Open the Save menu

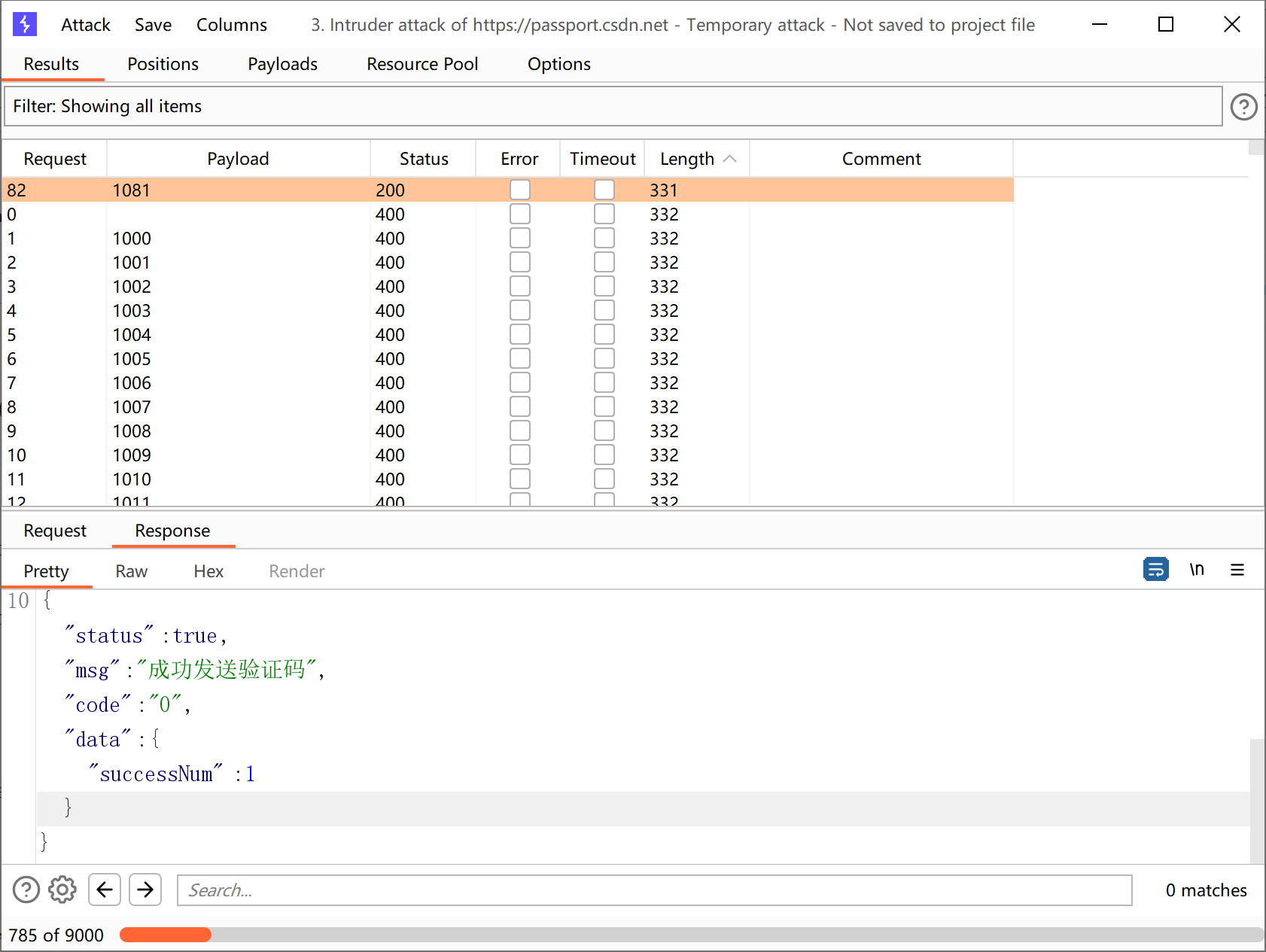tap(153, 25)
